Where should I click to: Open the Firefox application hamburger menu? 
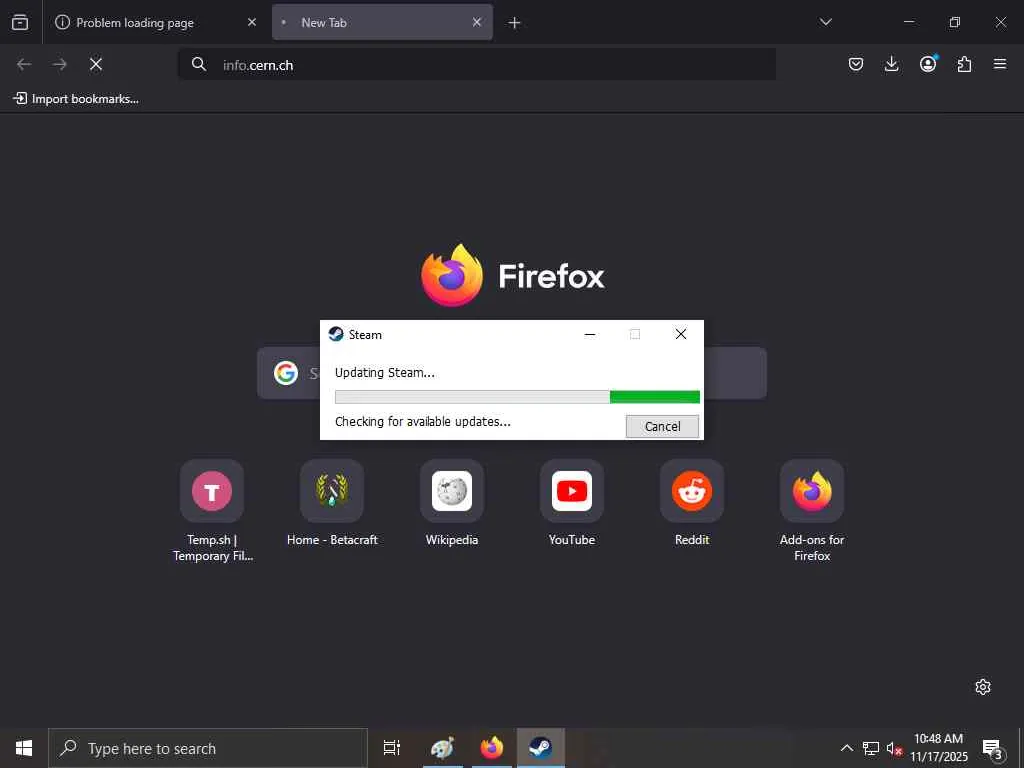click(x=1000, y=64)
